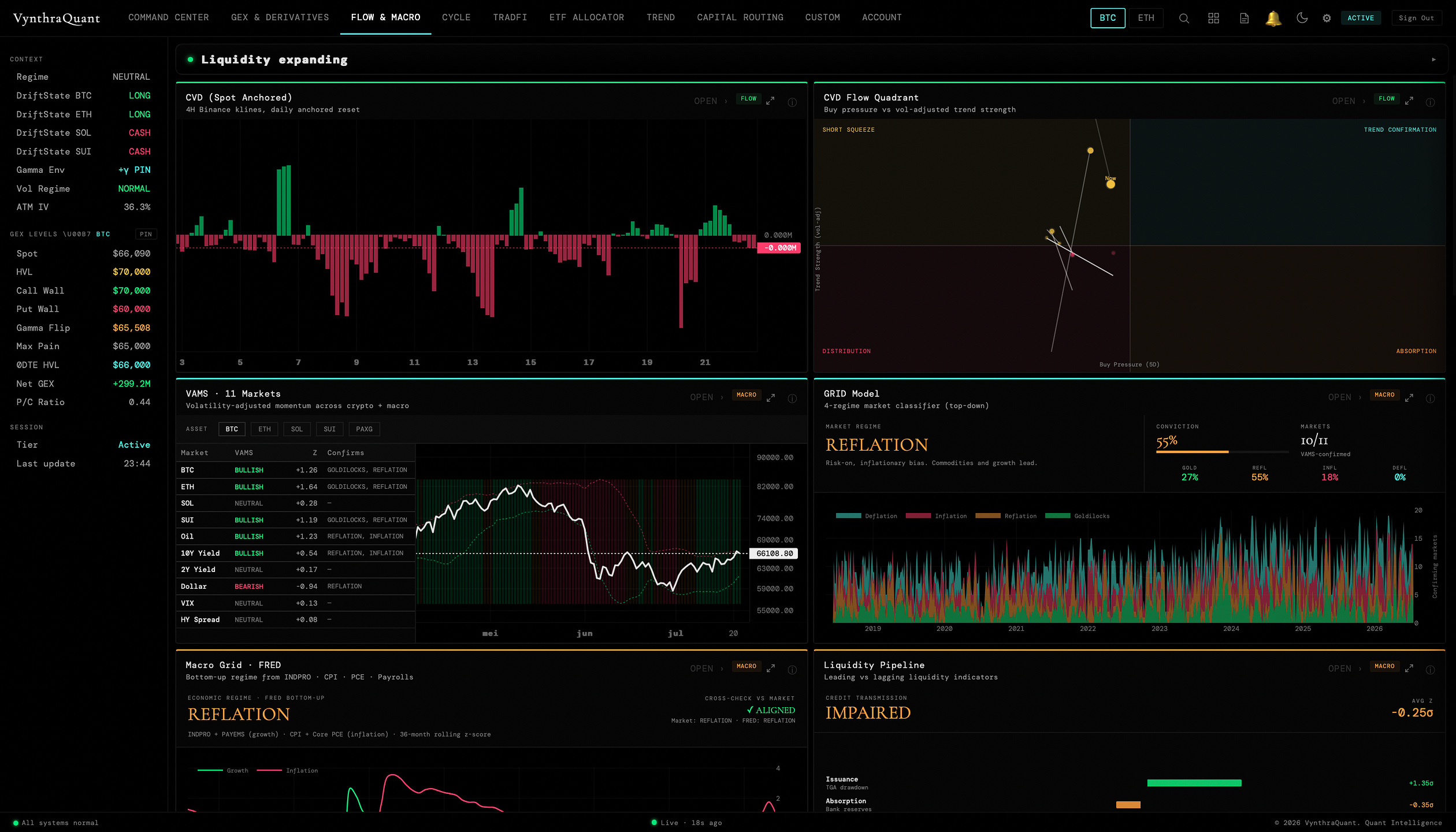Open the search icon in header
Image resolution: width=1456 pixels, height=832 pixels.
coord(1184,18)
